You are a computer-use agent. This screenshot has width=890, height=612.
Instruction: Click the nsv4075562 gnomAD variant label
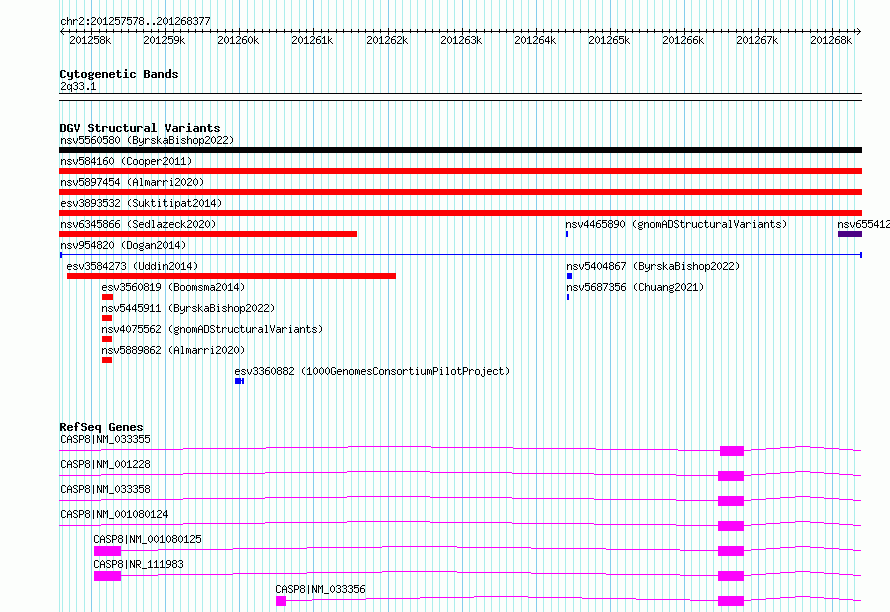point(212,329)
